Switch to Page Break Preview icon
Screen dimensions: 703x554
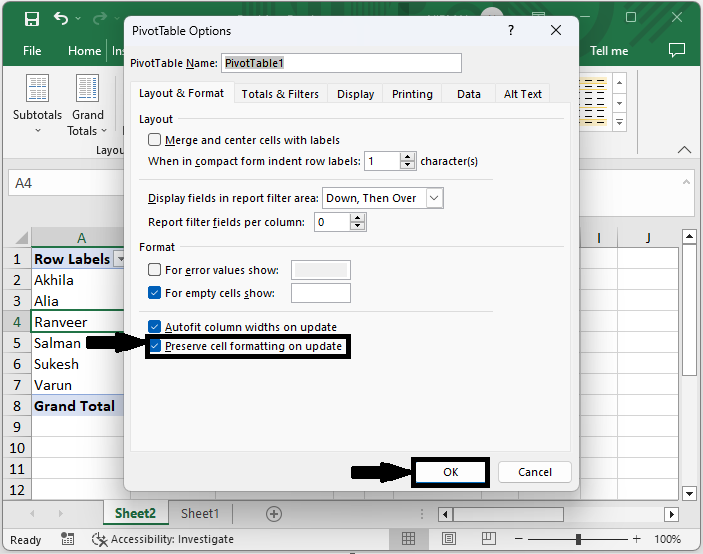click(489, 539)
